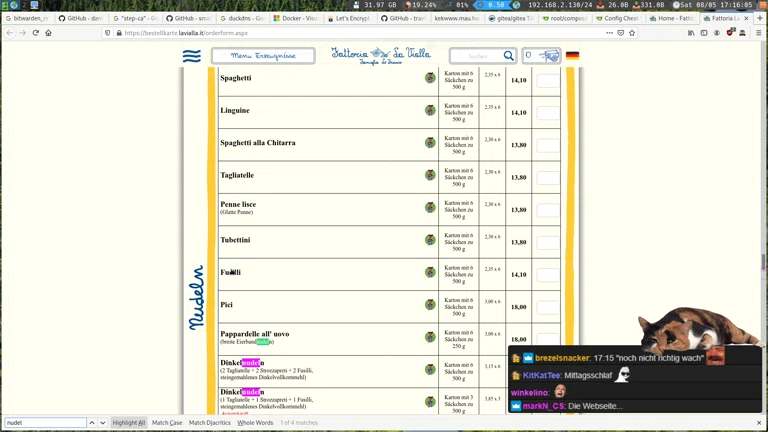Switch to the duckdns Google tab
This screenshot has width=768, height=432.
[242, 18]
